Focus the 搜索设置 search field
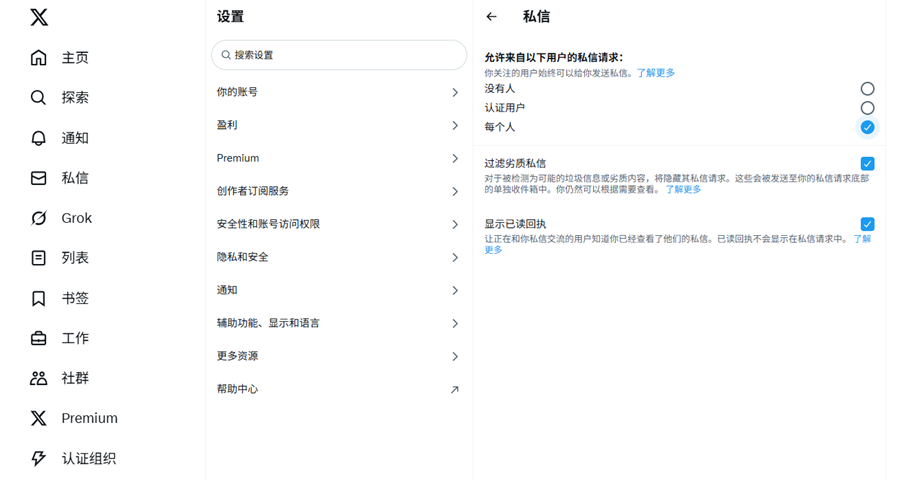Image resolution: width=900 pixels, height=480 pixels. (339, 55)
